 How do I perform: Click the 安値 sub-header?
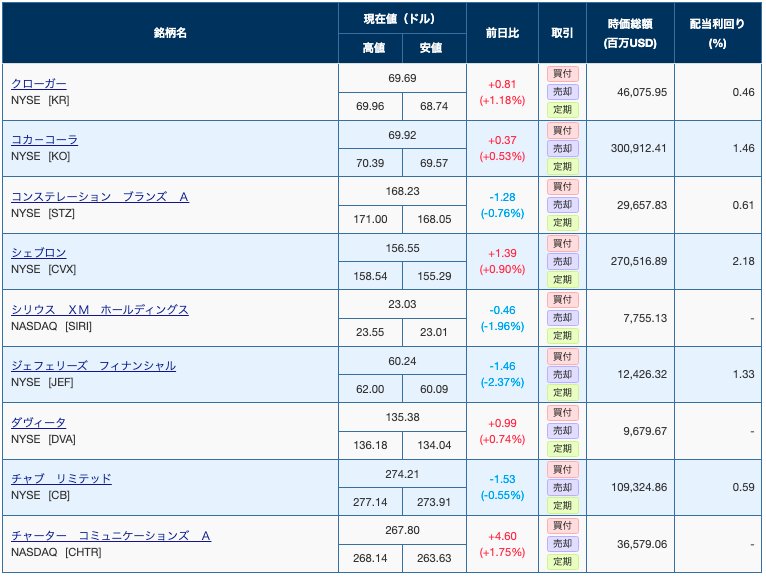(x=434, y=48)
